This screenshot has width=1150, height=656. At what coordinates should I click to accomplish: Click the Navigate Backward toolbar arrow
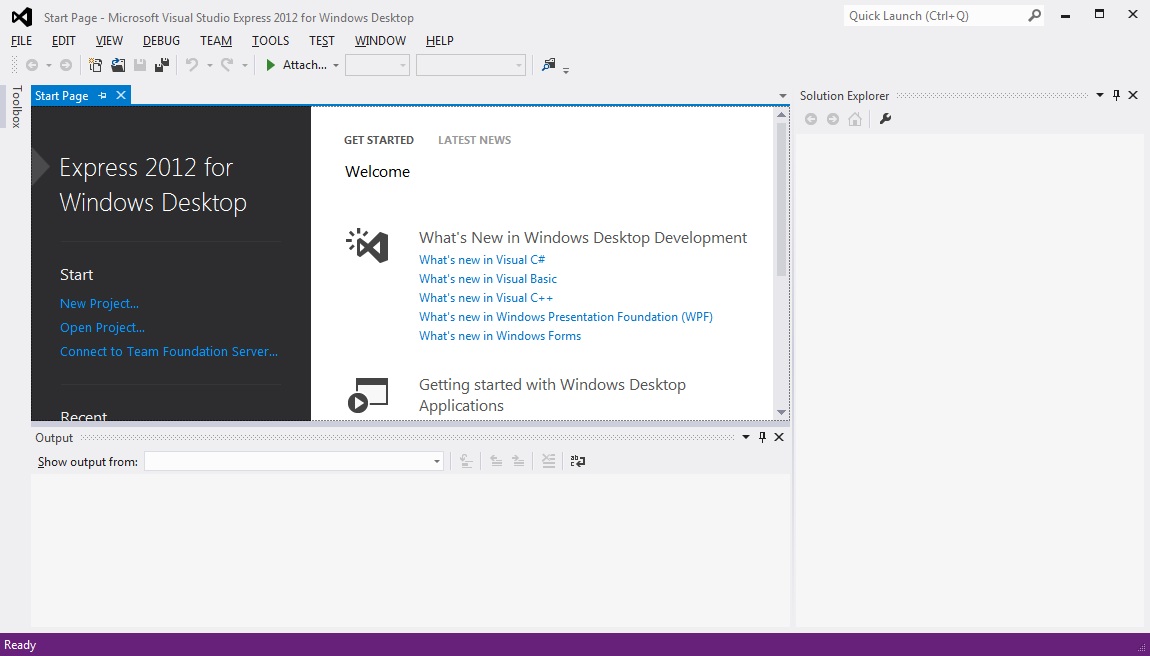point(32,65)
